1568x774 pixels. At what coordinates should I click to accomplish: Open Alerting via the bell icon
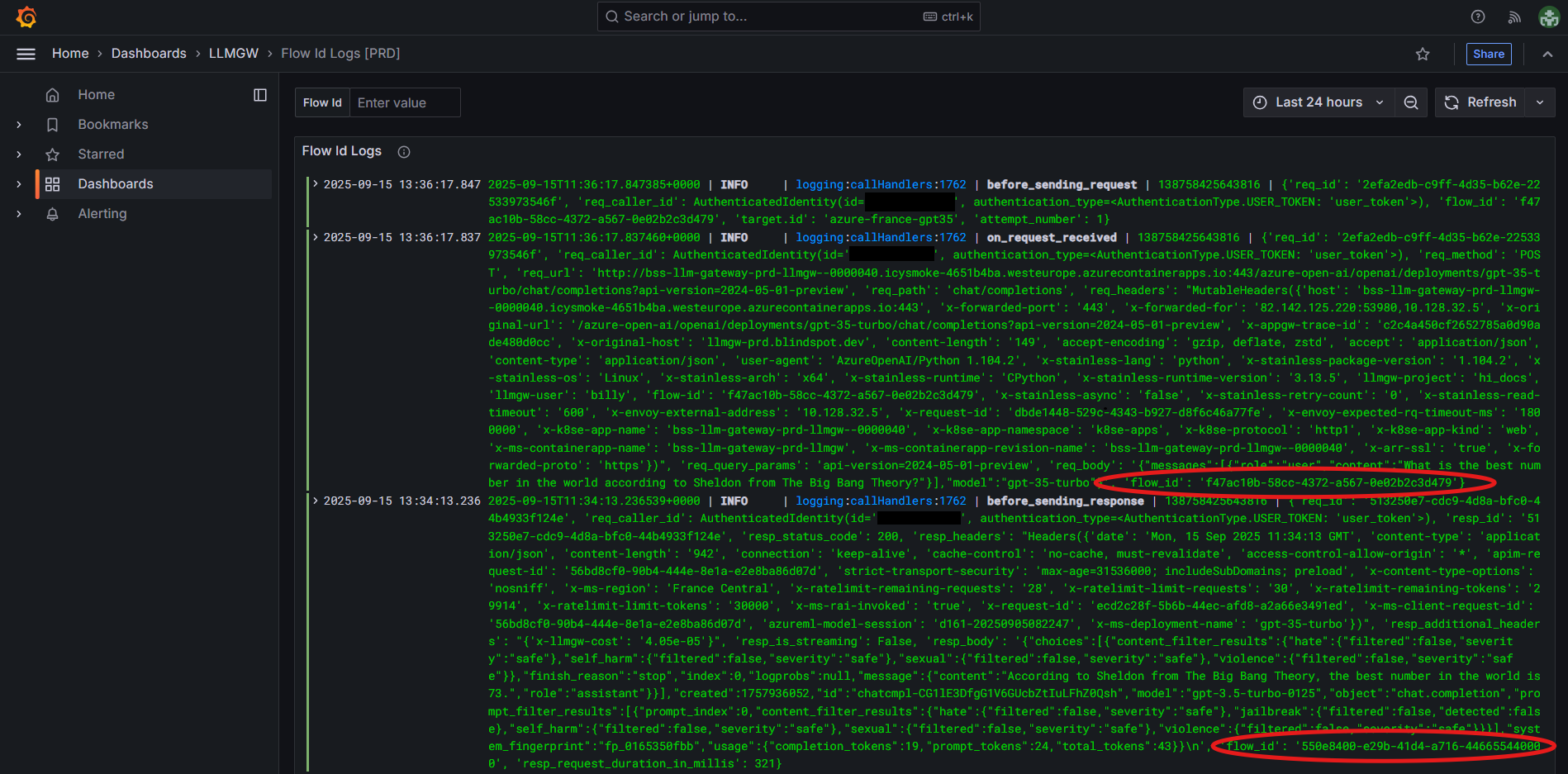click(x=52, y=213)
